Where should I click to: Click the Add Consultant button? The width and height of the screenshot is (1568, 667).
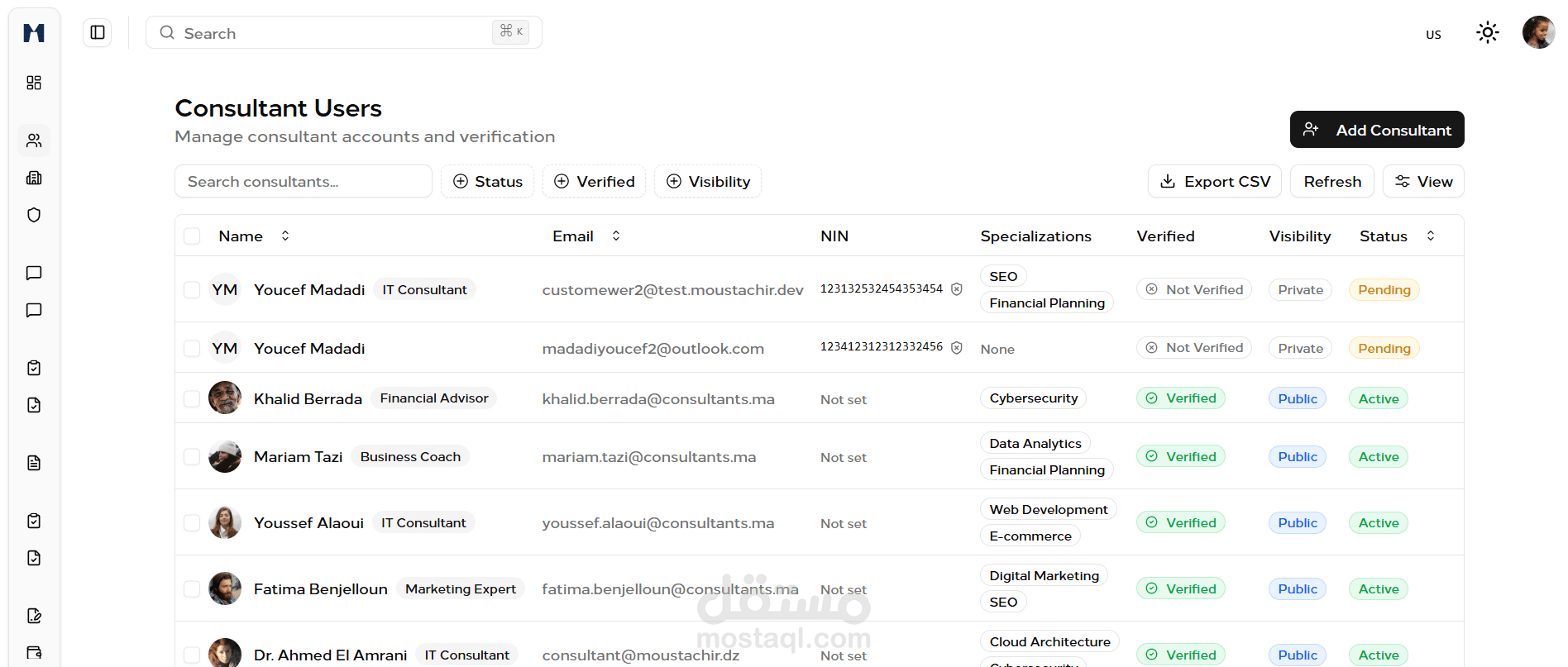tap(1377, 130)
